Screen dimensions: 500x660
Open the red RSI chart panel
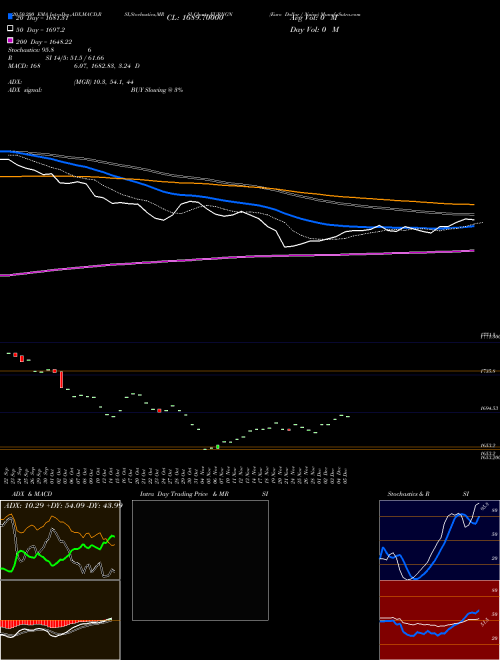[439, 620]
